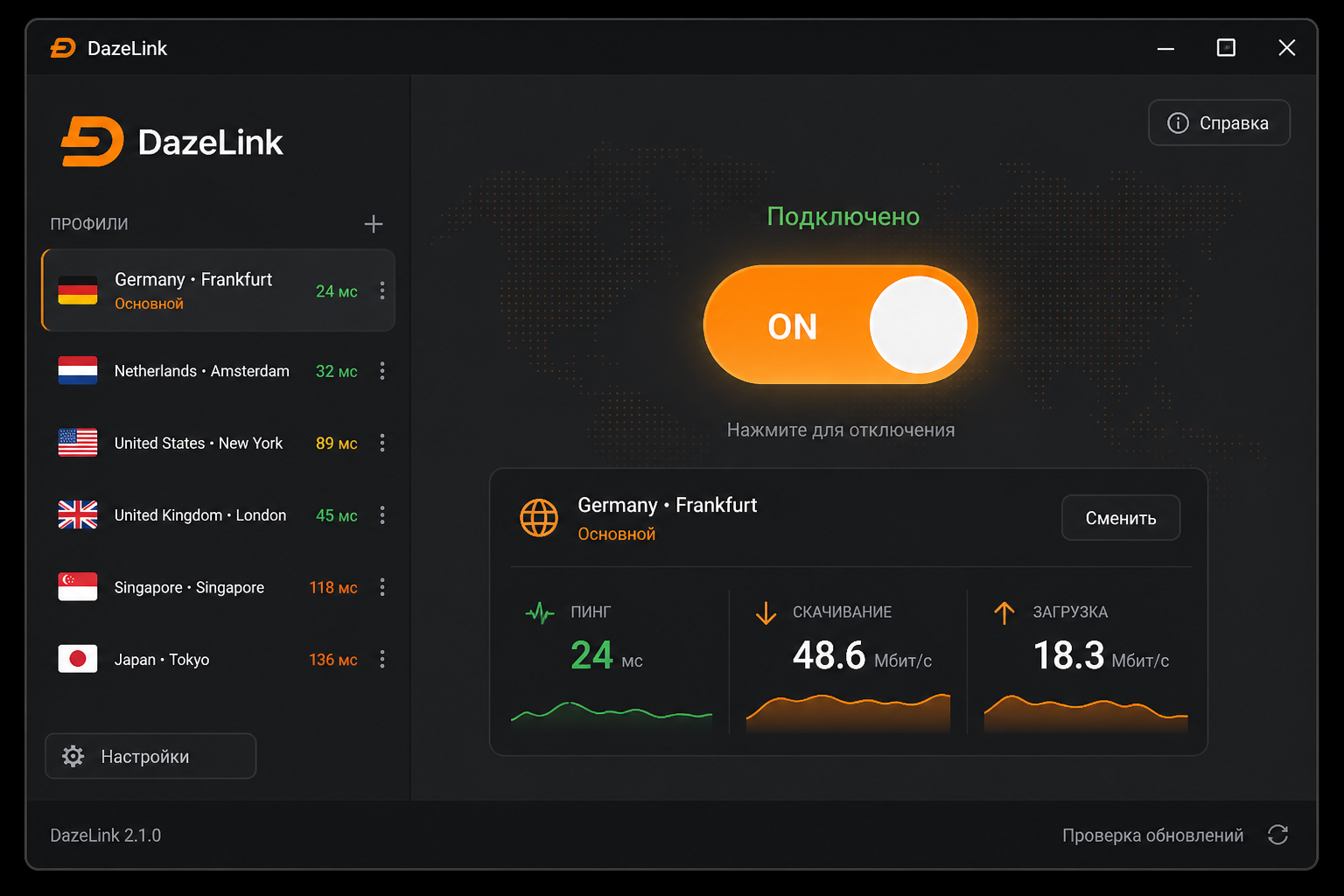The width and height of the screenshot is (1344, 896).
Task: Click the Подключено status text
Action: pyautogui.click(x=843, y=217)
